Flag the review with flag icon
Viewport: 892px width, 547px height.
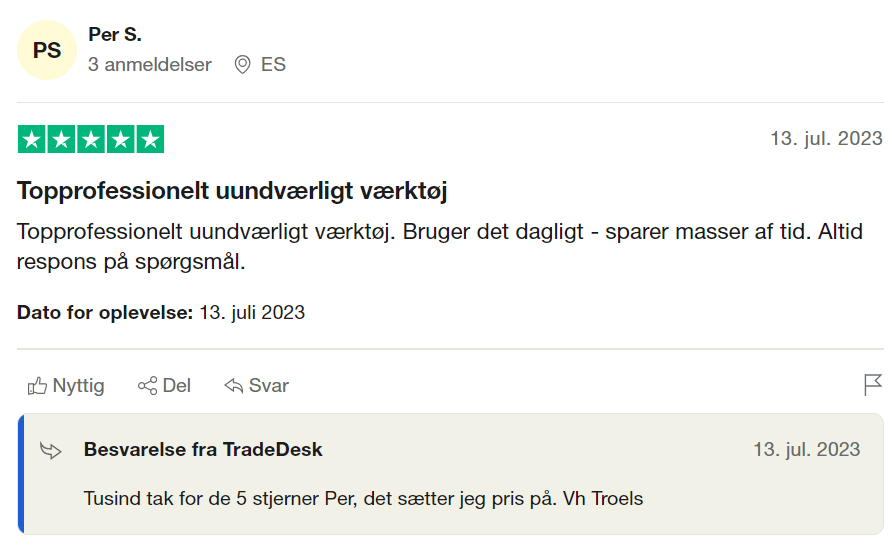873,385
